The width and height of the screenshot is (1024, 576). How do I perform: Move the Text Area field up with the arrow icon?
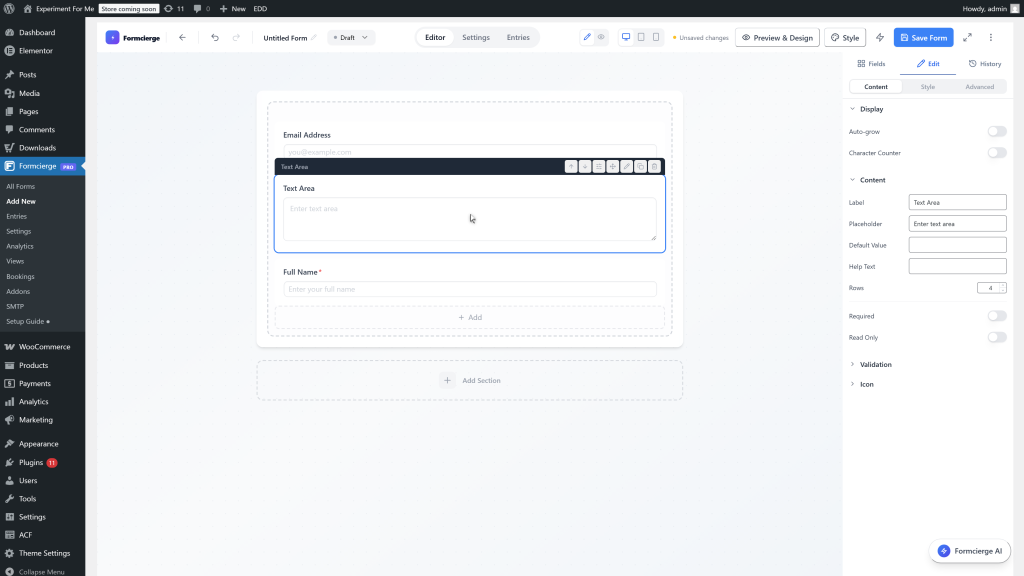[571, 166]
